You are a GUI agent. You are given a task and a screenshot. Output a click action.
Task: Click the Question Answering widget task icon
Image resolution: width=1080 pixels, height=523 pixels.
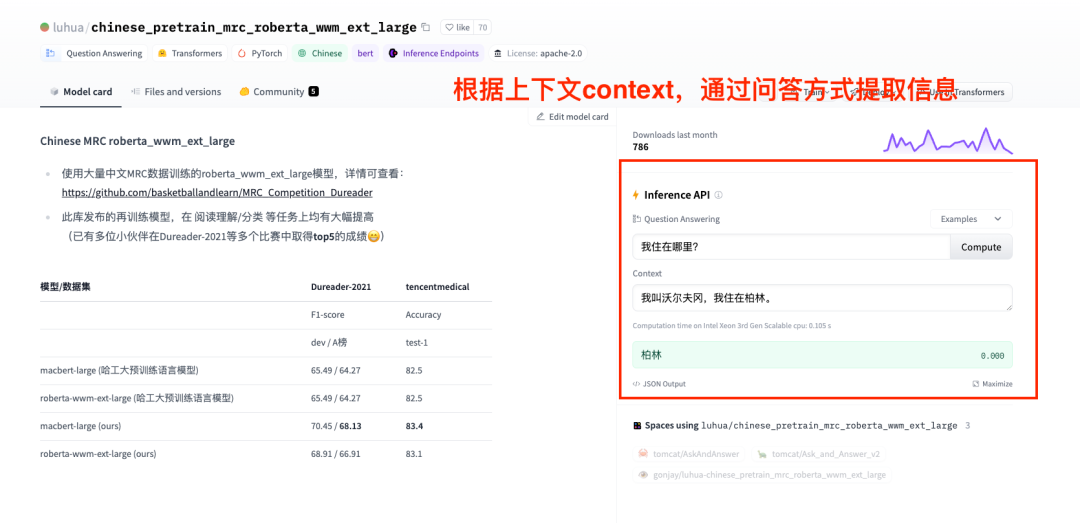[x=636, y=219]
